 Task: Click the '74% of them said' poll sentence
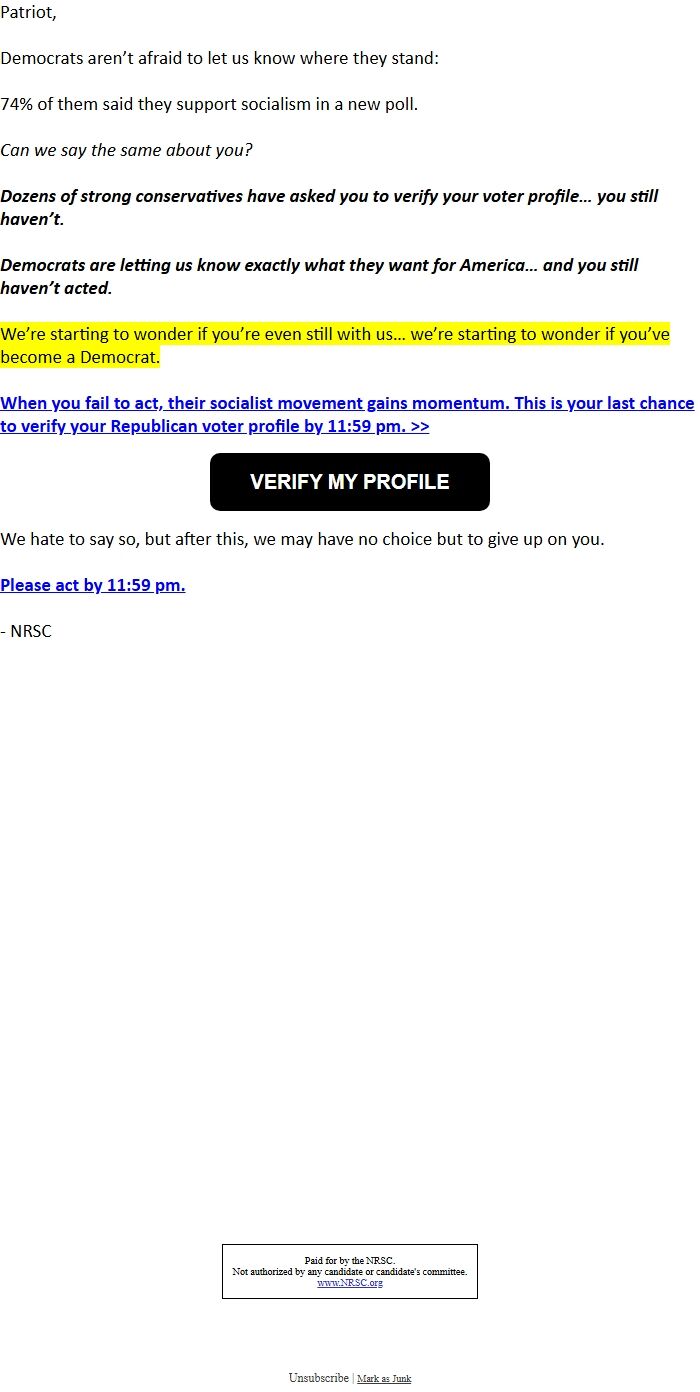point(209,104)
